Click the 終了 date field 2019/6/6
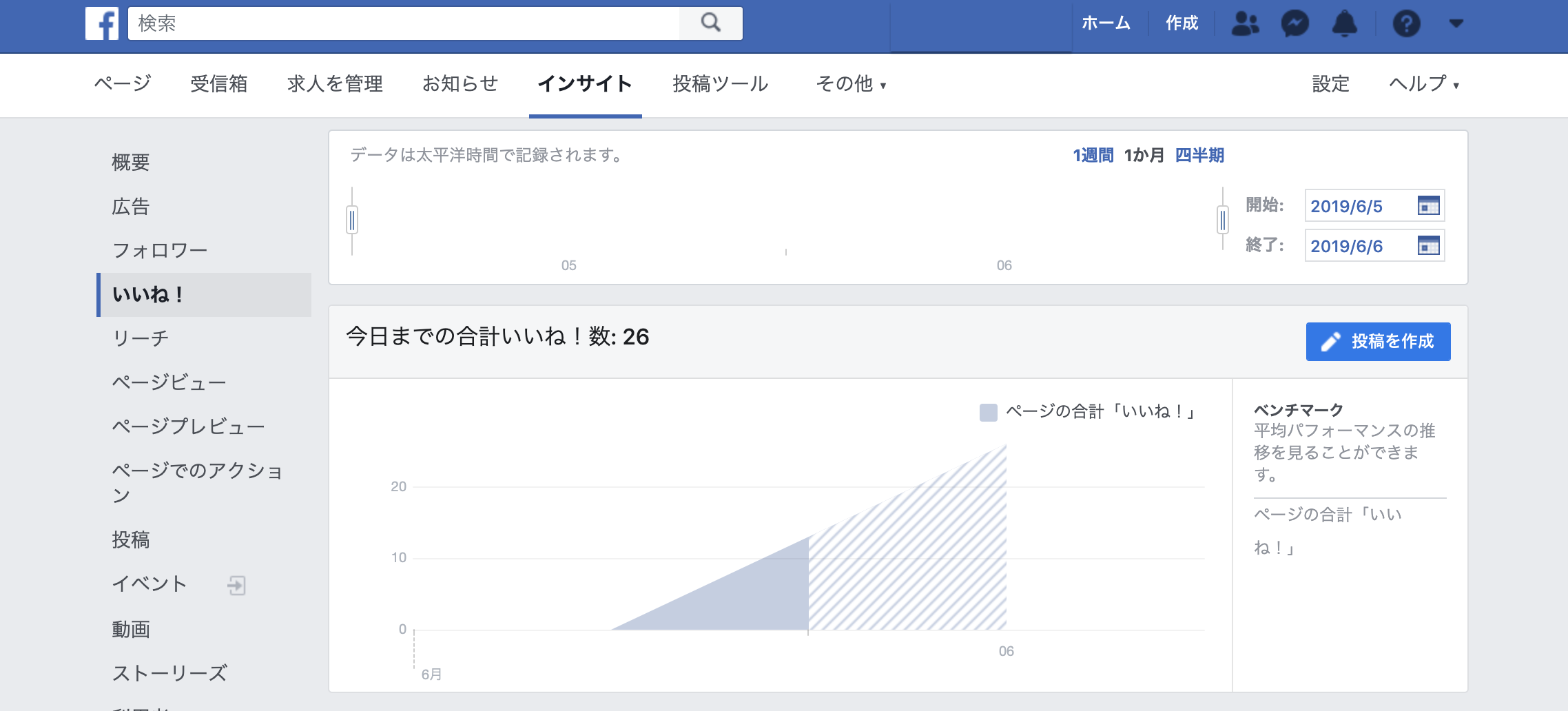The image size is (1568, 711). point(1374,245)
